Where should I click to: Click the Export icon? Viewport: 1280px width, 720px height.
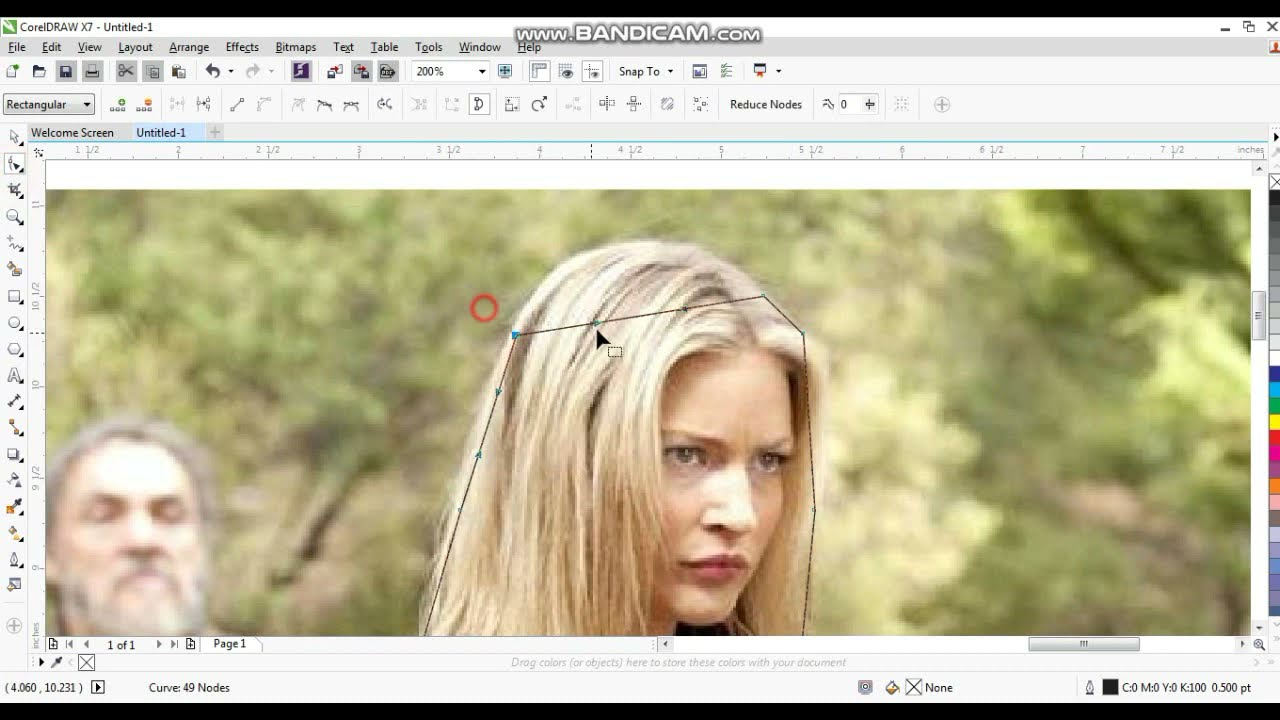pyautogui.click(x=361, y=71)
